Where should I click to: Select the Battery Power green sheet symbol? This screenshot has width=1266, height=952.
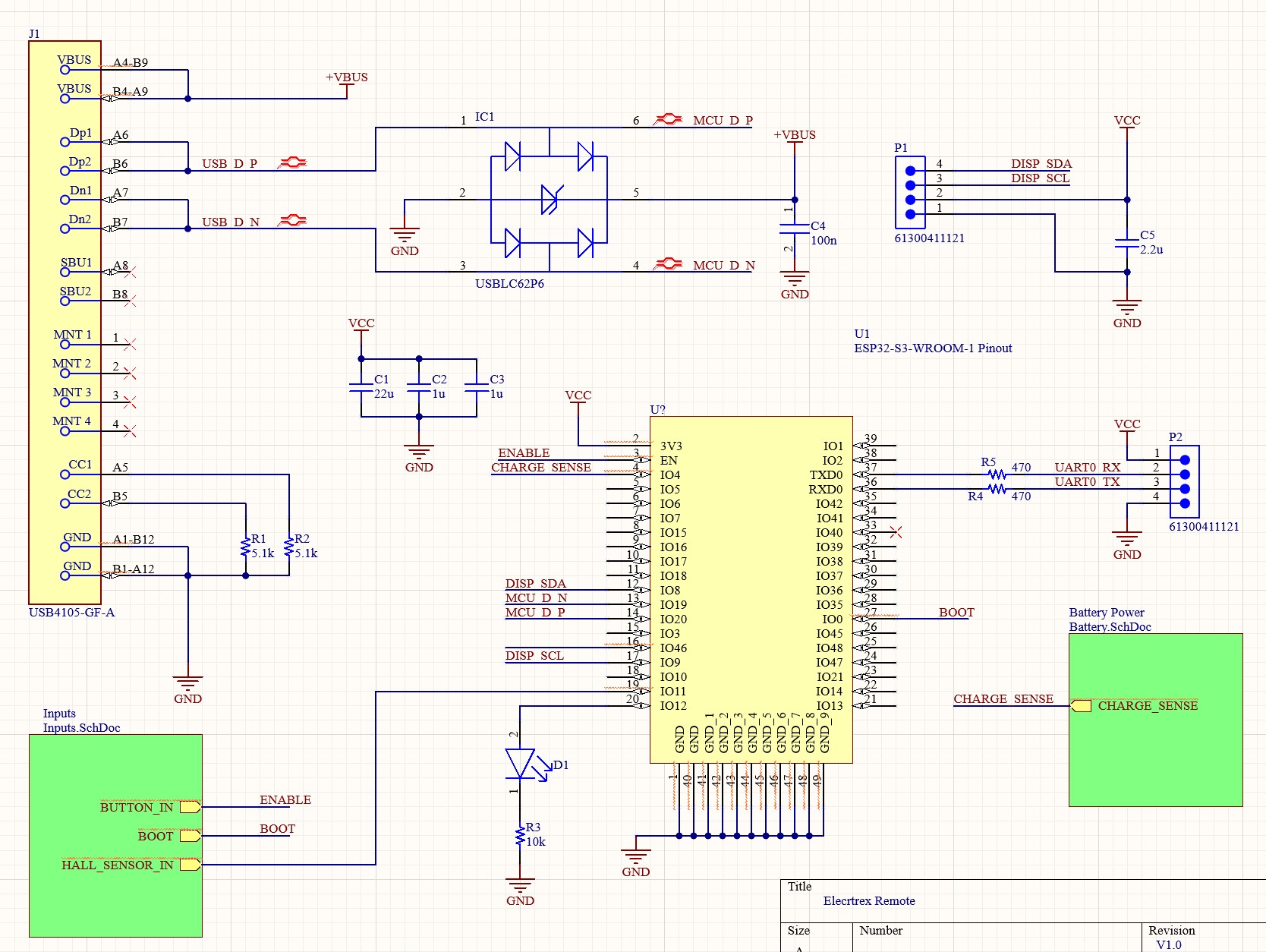pos(1155,720)
